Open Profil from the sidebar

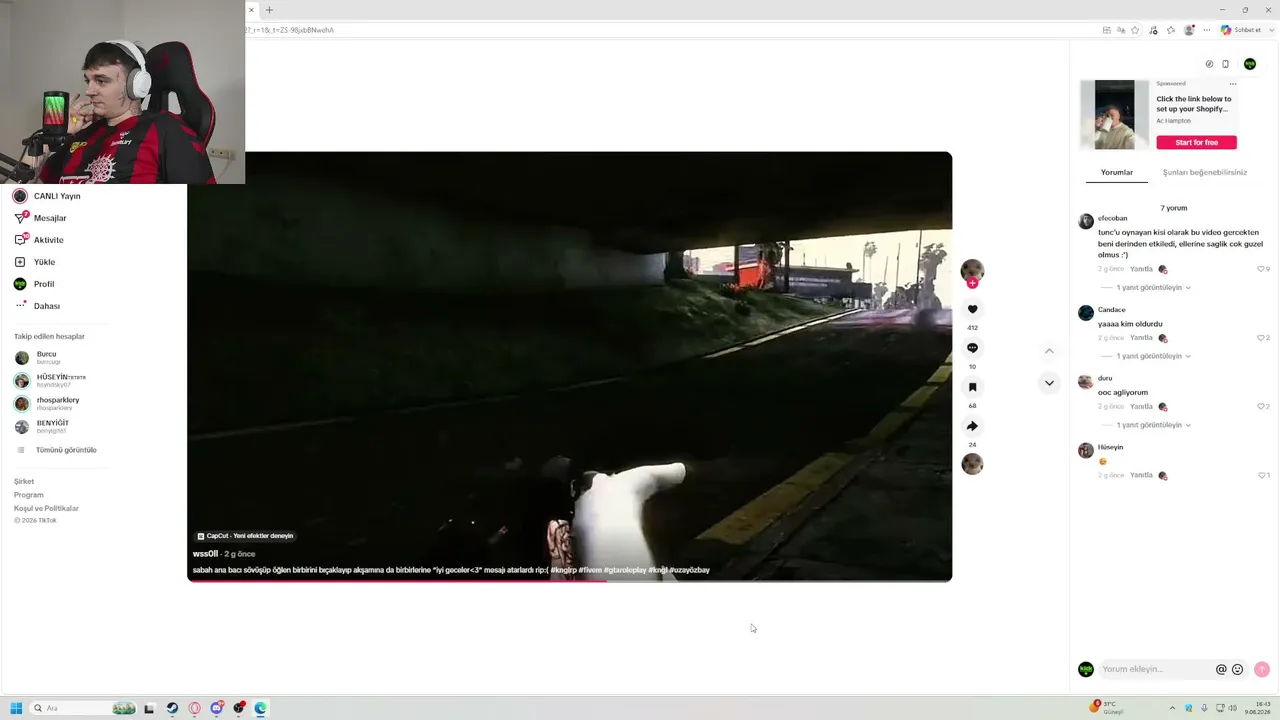34,284
